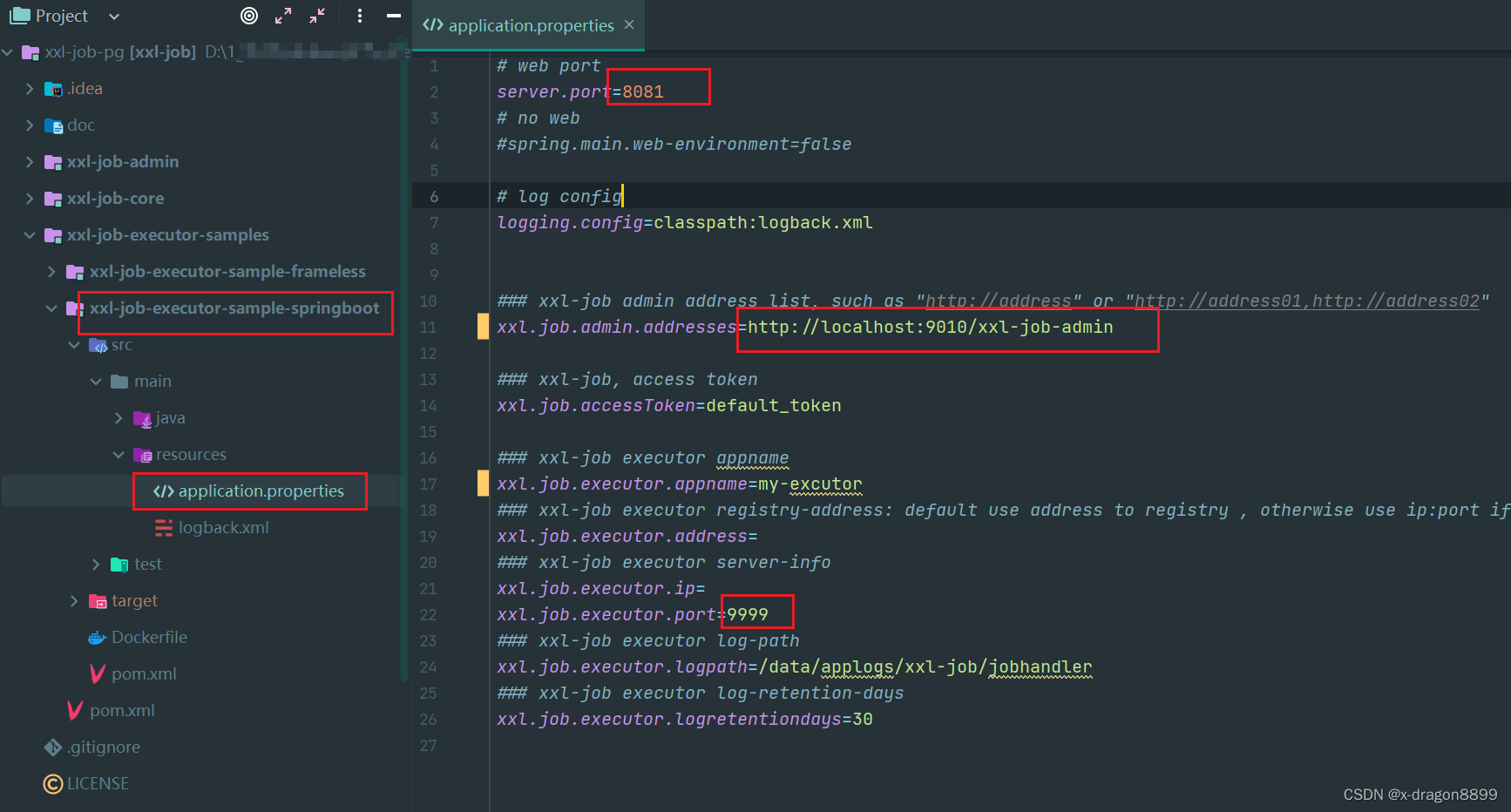Expand the xxl-job-executor-sample-frameless chevron
The width and height of the screenshot is (1511, 812).
click(x=51, y=272)
